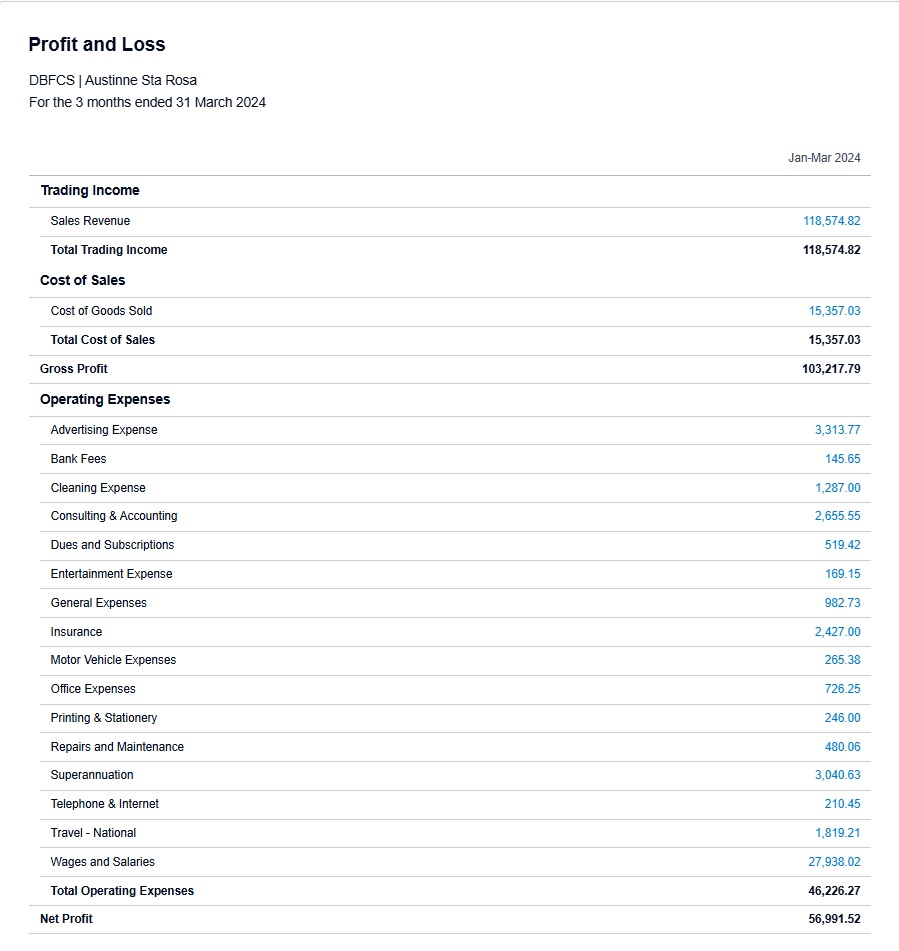Click the Net Profit total 56,991.52
The height and width of the screenshot is (951, 899).
pos(834,919)
